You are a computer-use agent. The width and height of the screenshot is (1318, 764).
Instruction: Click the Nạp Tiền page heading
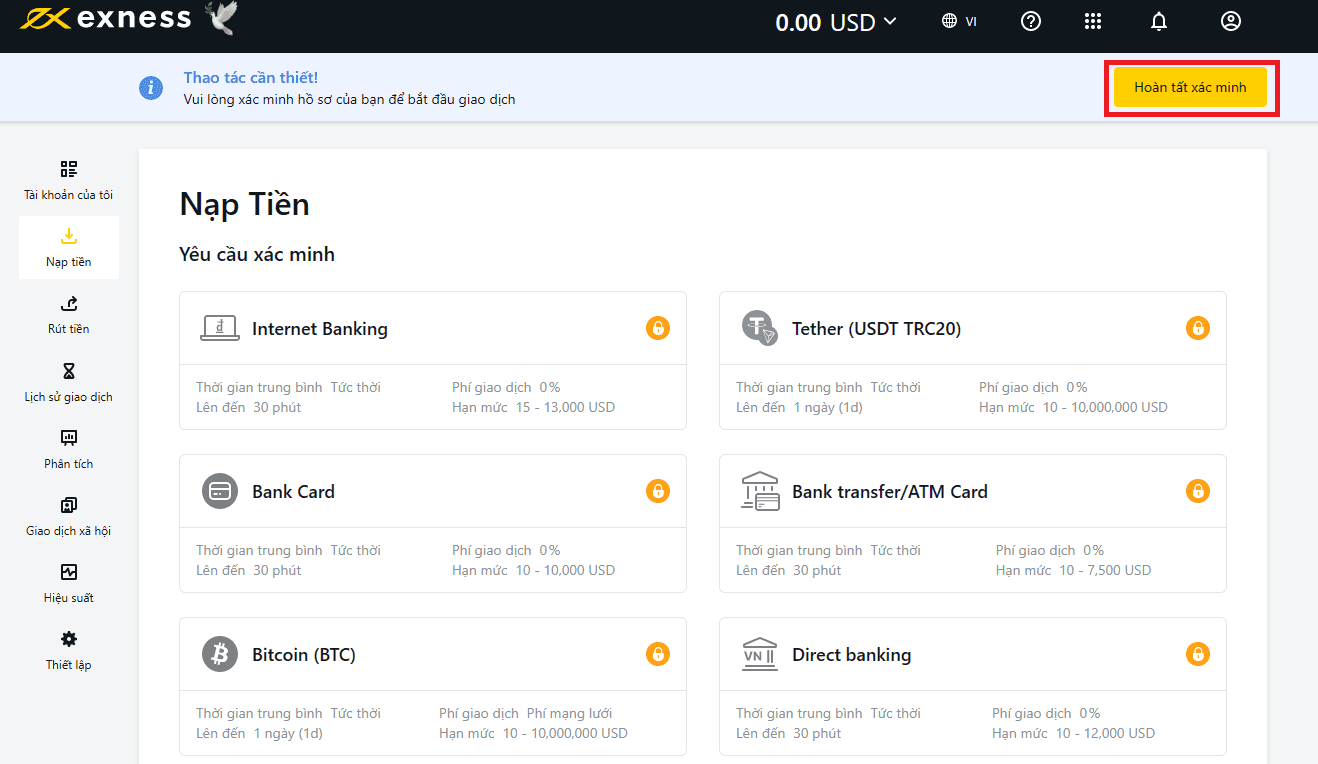coord(245,204)
